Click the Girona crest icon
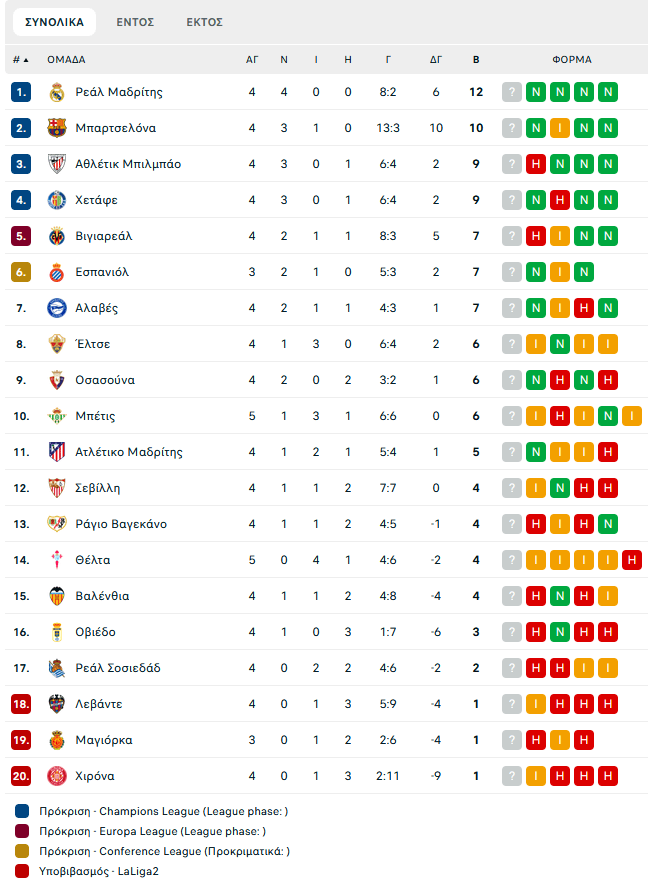648x883 pixels. click(x=56, y=776)
